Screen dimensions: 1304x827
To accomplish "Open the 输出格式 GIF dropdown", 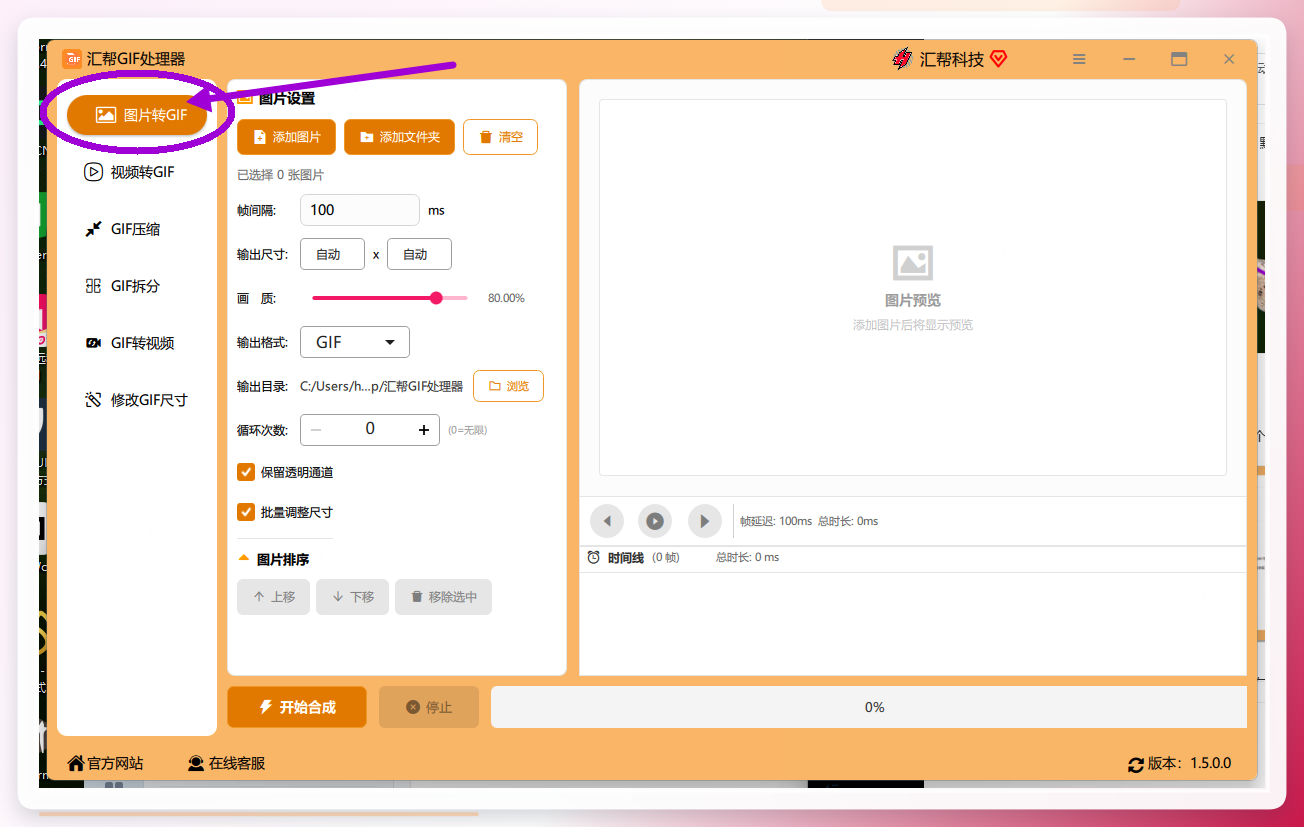I will pyautogui.click(x=355, y=342).
